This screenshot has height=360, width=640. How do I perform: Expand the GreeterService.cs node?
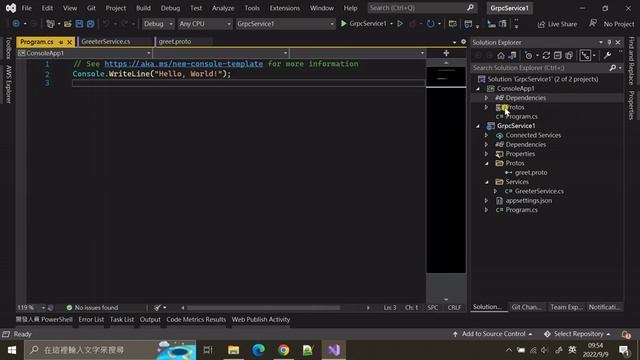click(x=495, y=191)
